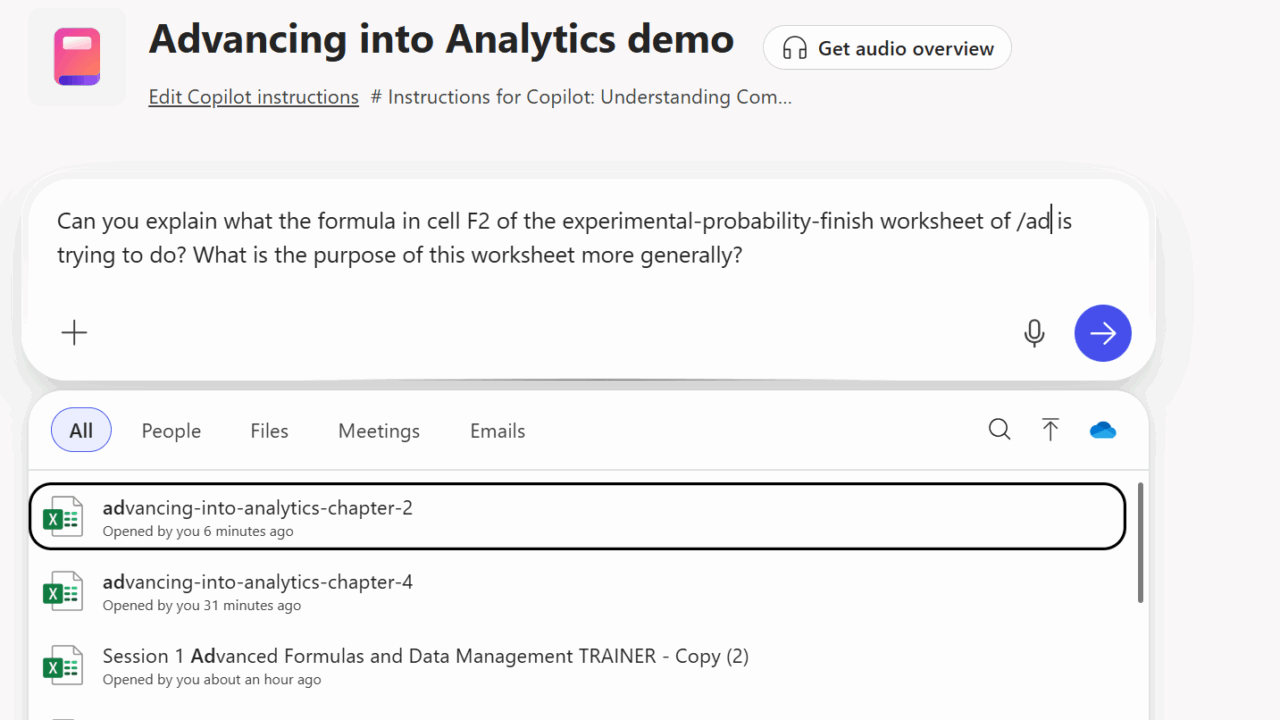Activate the microphone dictation icon

coord(1034,333)
